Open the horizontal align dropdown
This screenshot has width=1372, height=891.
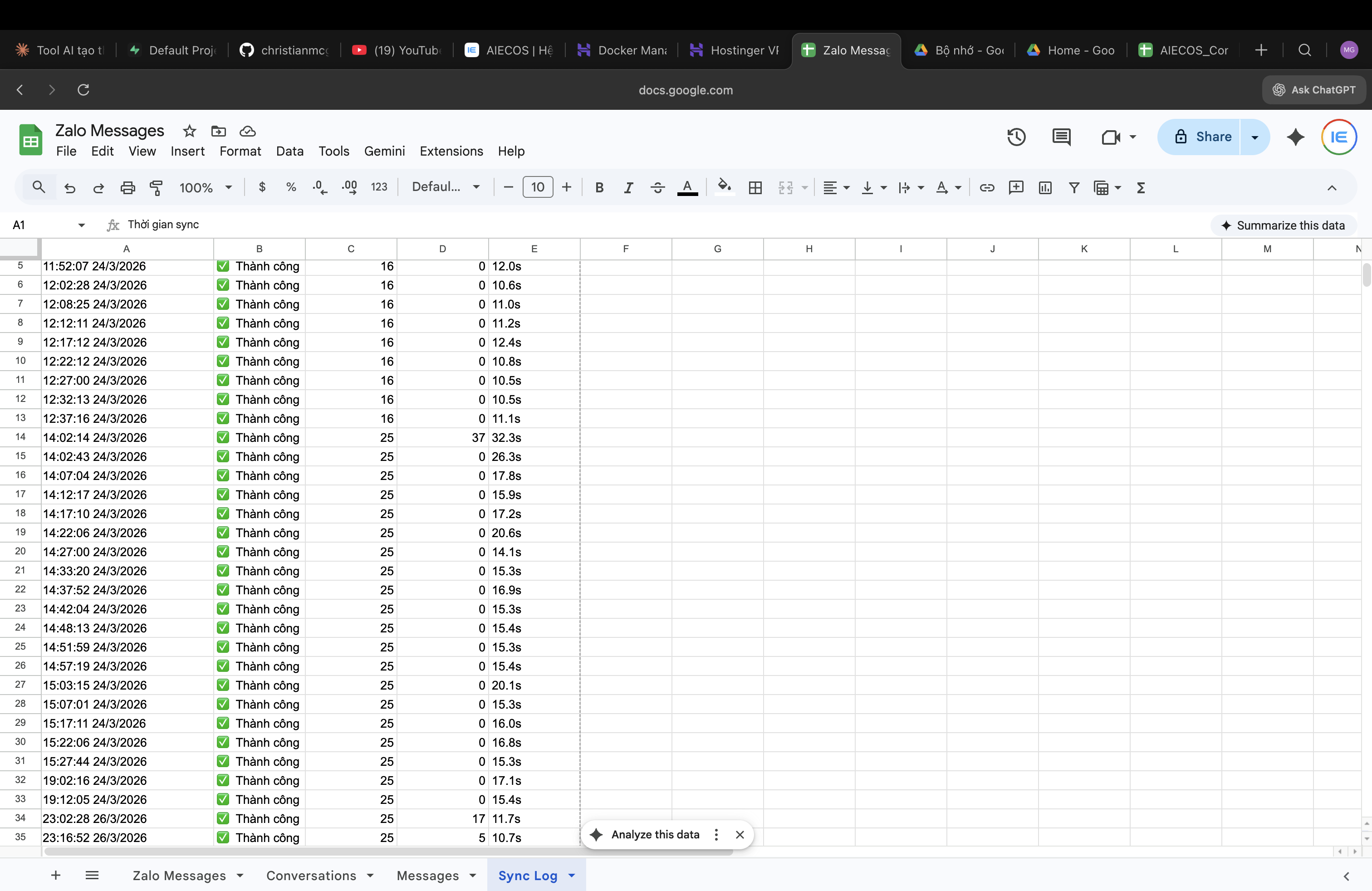pyautogui.click(x=836, y=187)
